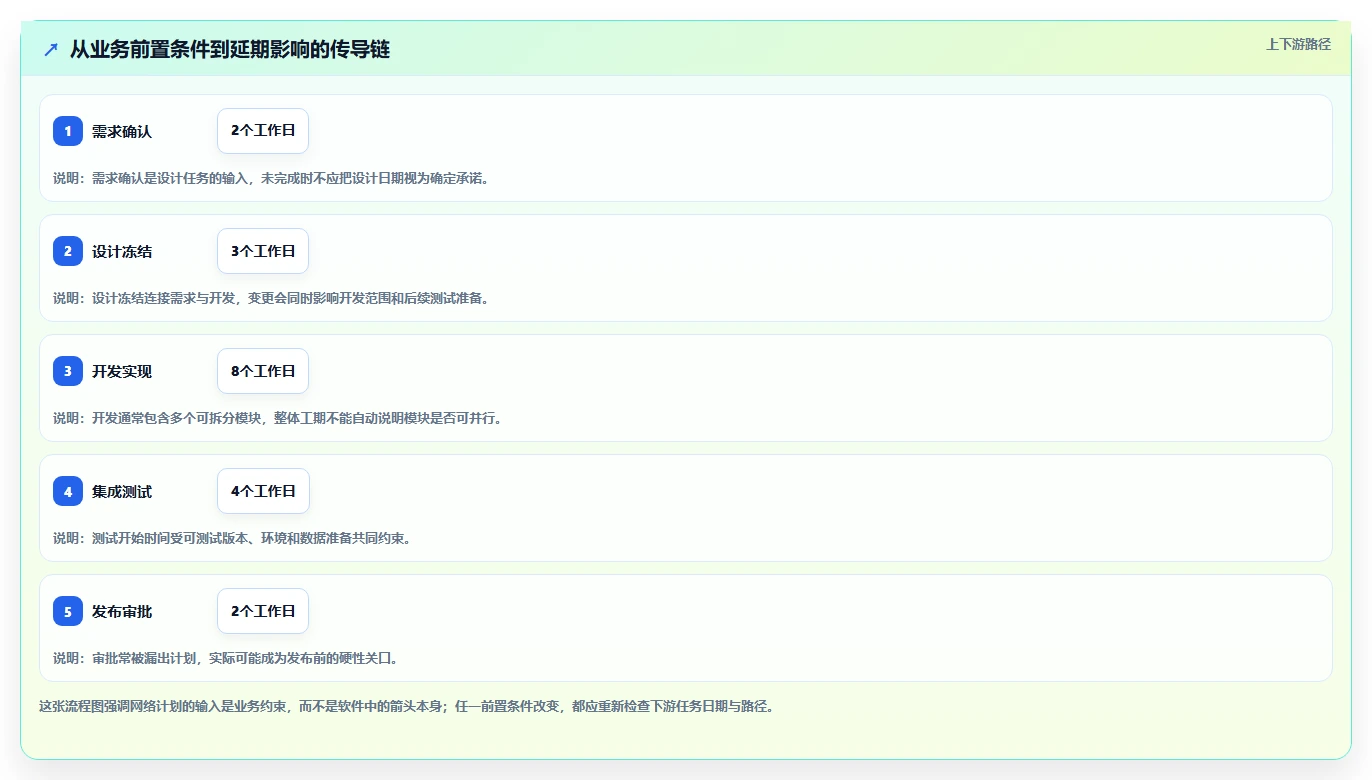Image resolution: width=1372 pixels, height=780 pixels.
Task: Click the 3个工作日 duration pill
Action: click(263, 251)
